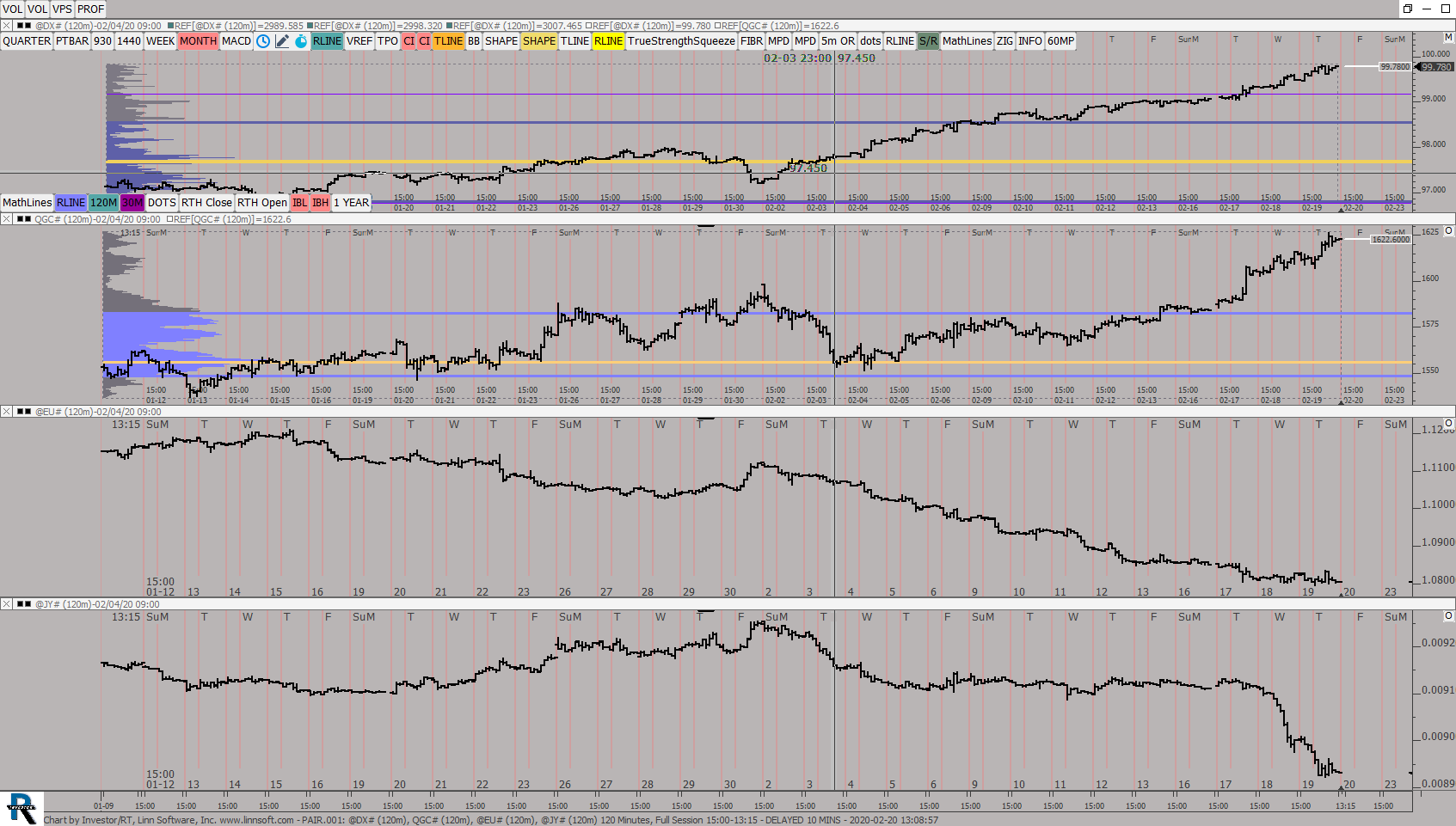Toggle the REF[@DX#]=3007.465 legend box
This screenshot has width=1456, height=826.
450,26
